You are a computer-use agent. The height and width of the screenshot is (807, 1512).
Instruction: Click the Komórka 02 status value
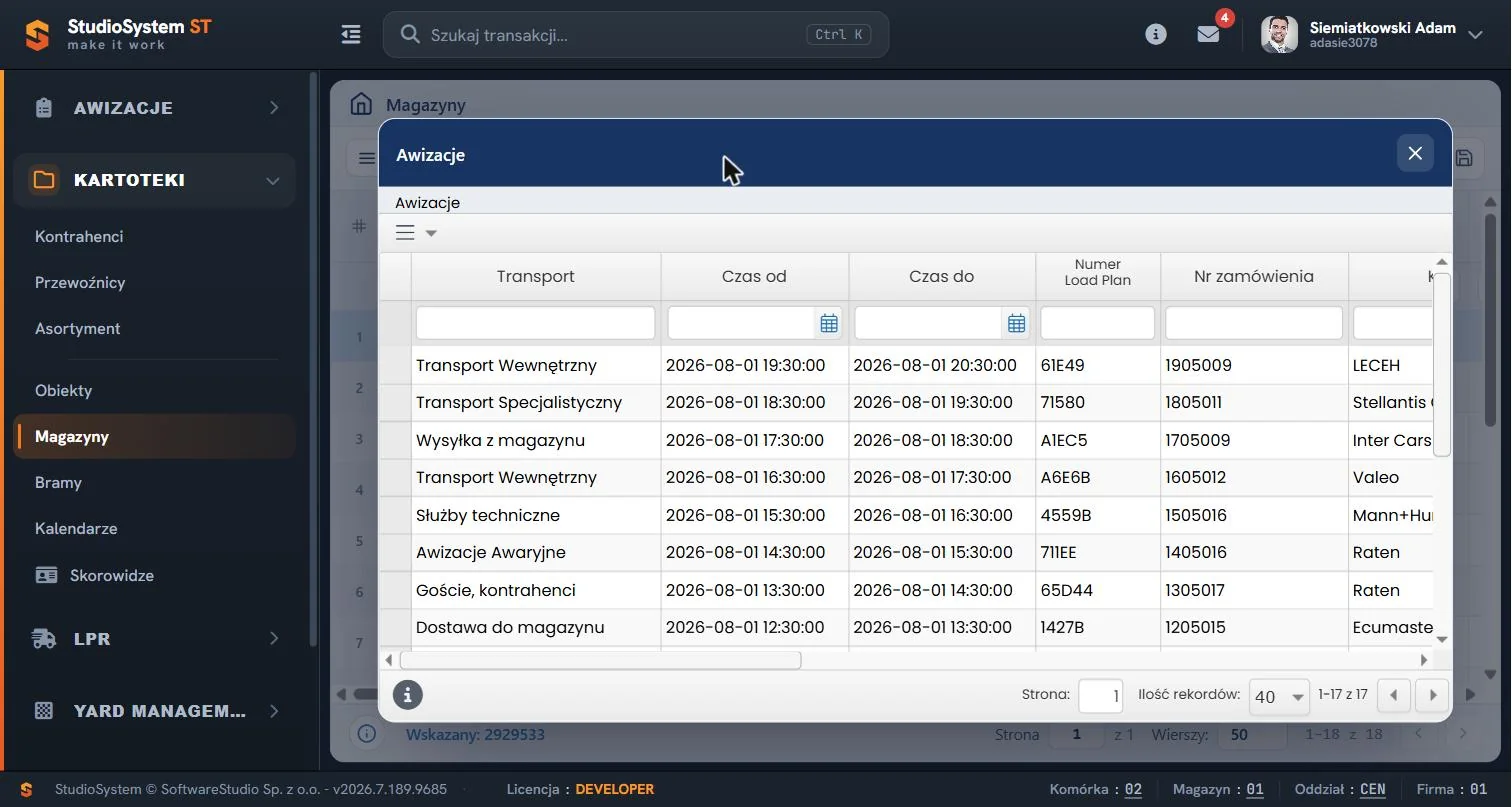point(1133,790)
